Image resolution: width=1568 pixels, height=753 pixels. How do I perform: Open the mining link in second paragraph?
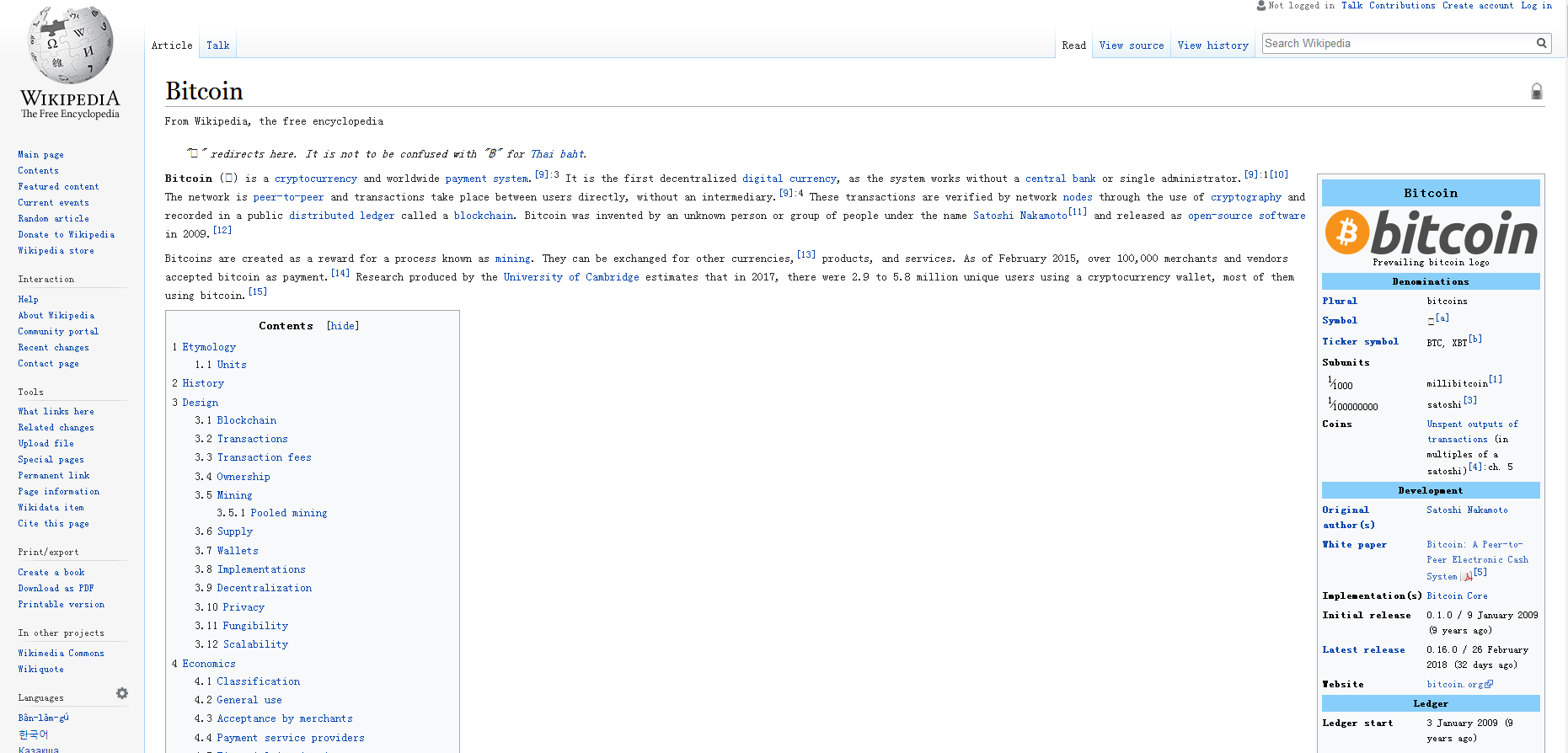(512, 259)
